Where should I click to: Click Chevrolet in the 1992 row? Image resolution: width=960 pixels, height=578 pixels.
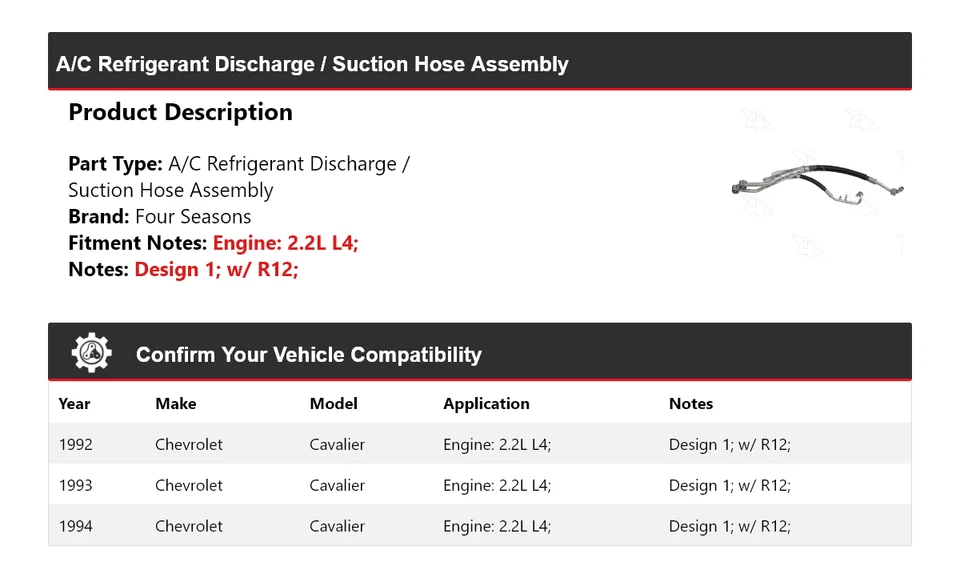(188, 444)
